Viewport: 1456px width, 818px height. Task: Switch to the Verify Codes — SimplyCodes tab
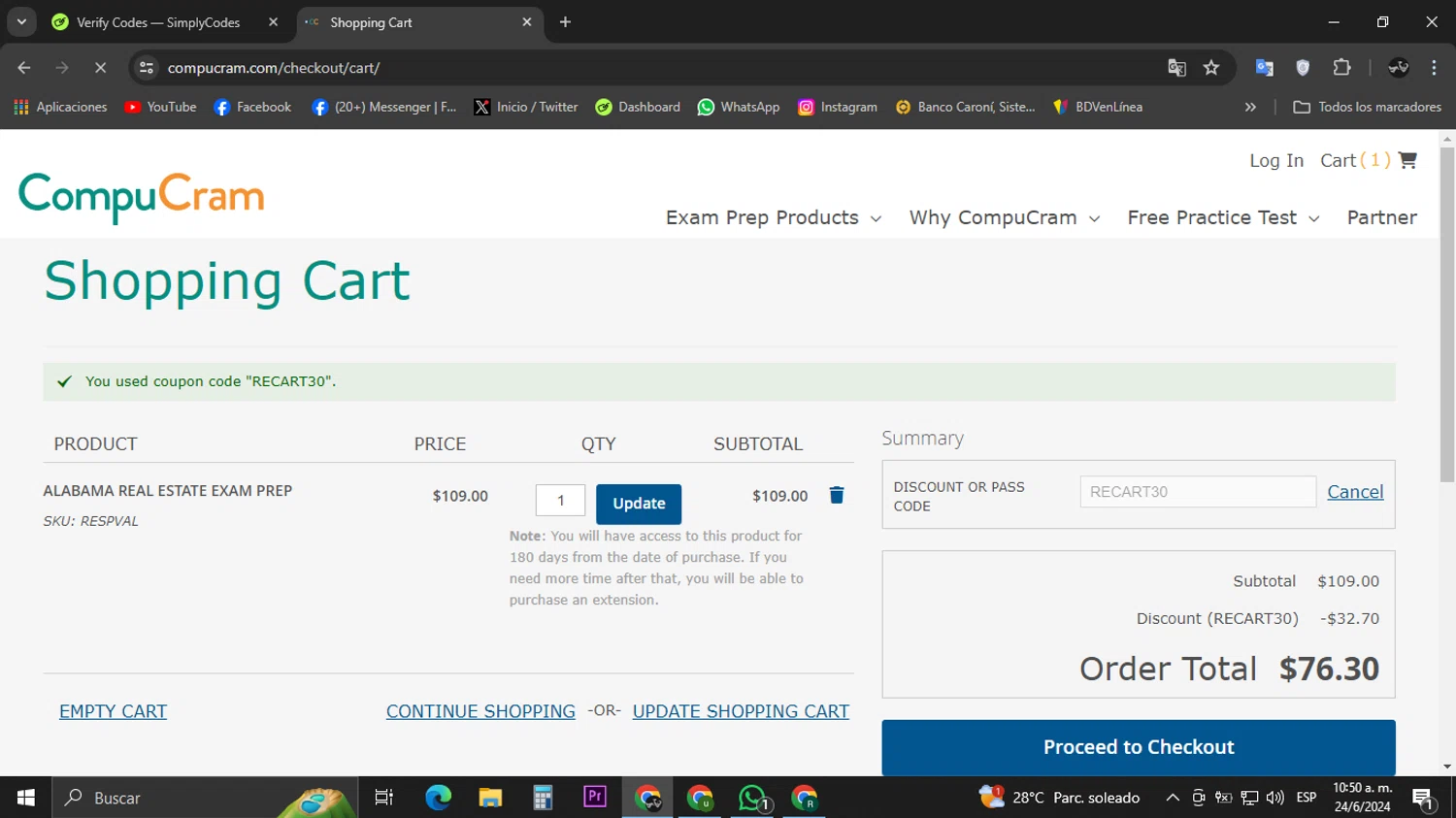click(x=158, y=22)
